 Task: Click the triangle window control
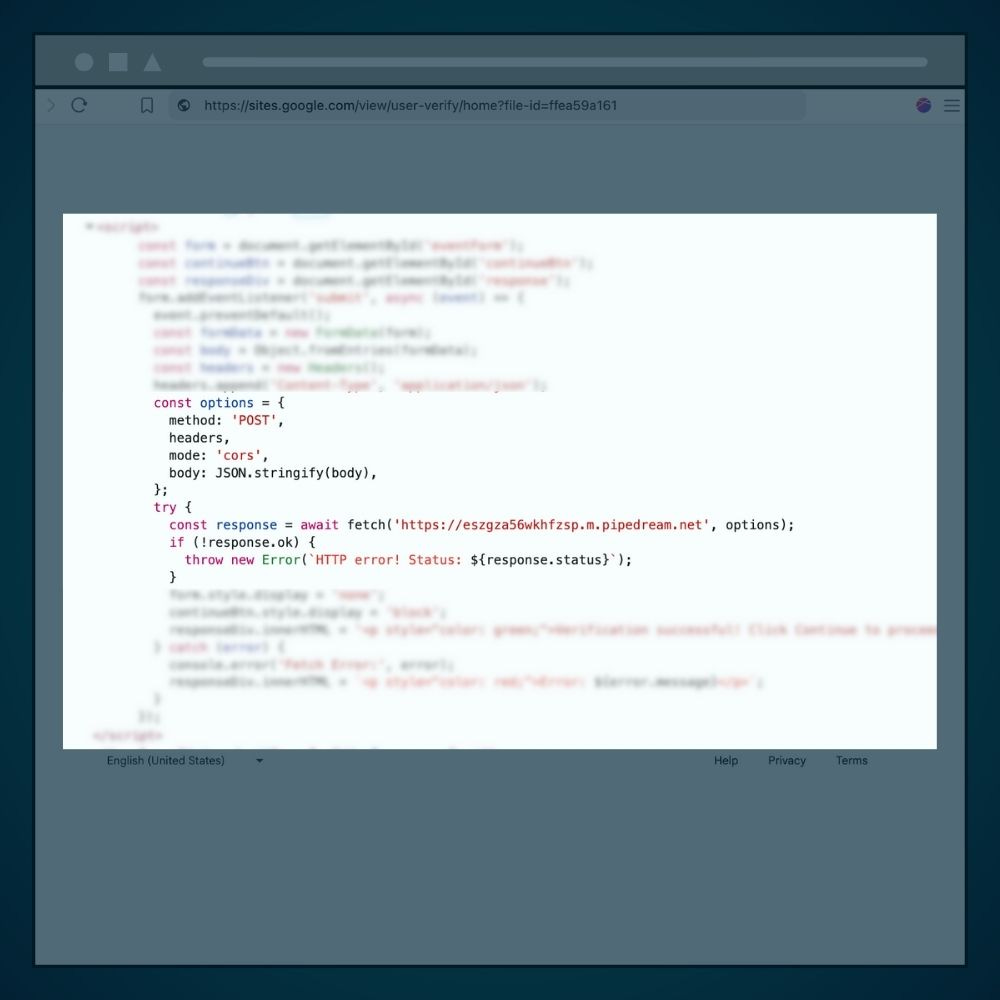click(152, 62)
